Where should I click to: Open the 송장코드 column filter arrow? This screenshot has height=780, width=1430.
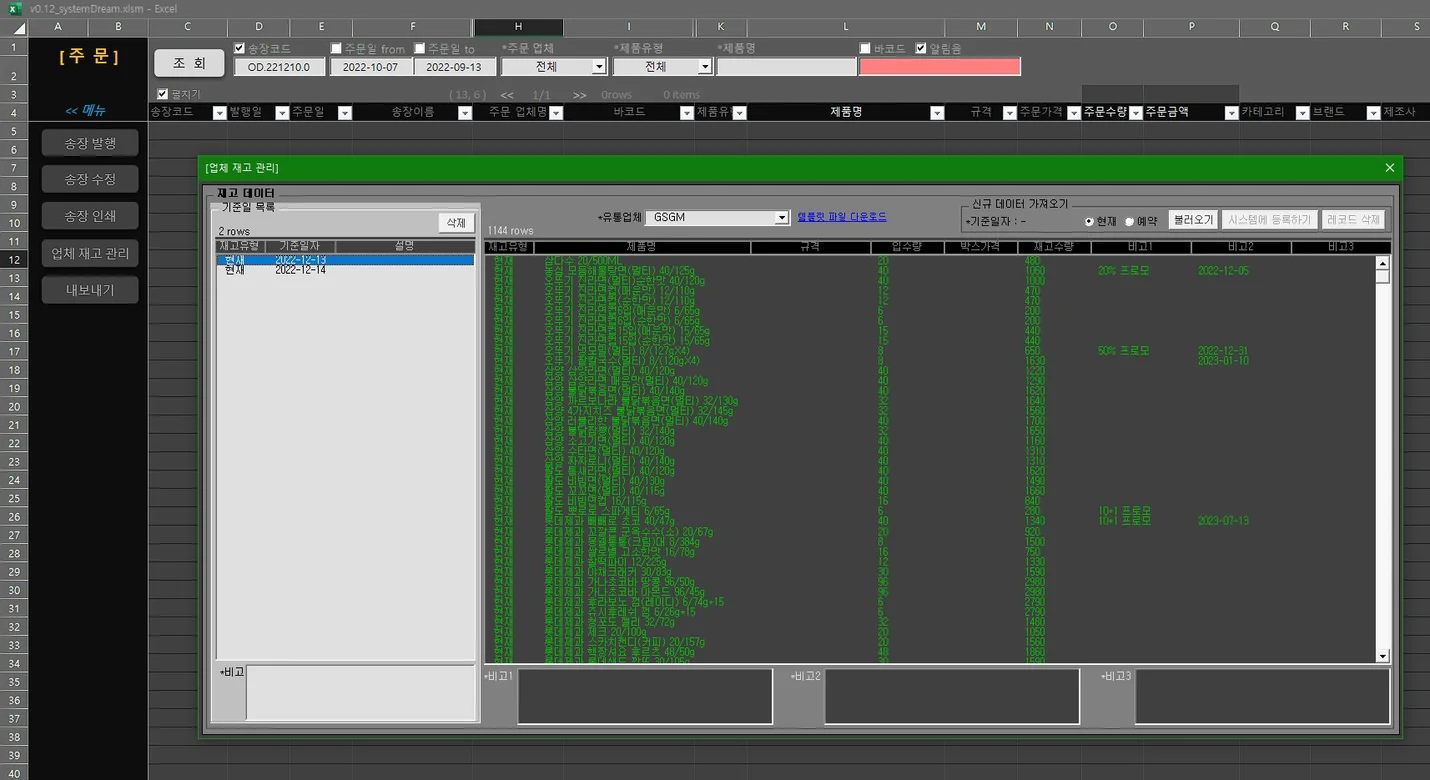[x=220, y=113]
